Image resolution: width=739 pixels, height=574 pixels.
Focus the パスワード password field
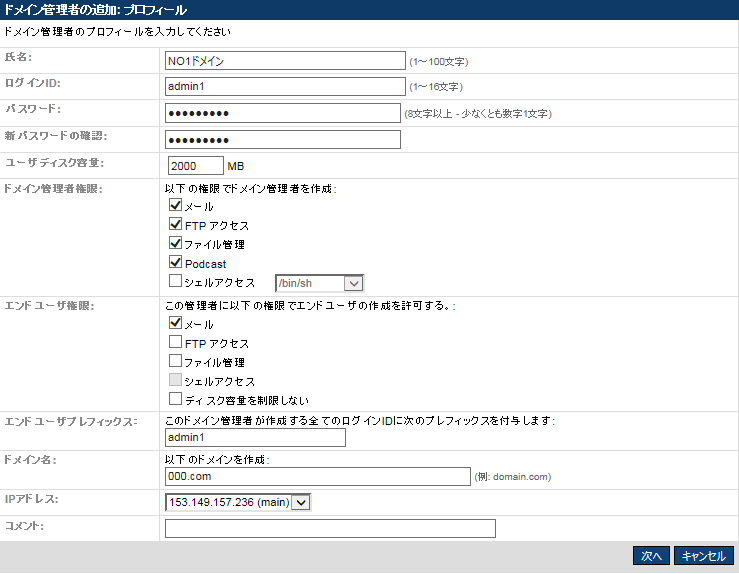tap(282, 113)
